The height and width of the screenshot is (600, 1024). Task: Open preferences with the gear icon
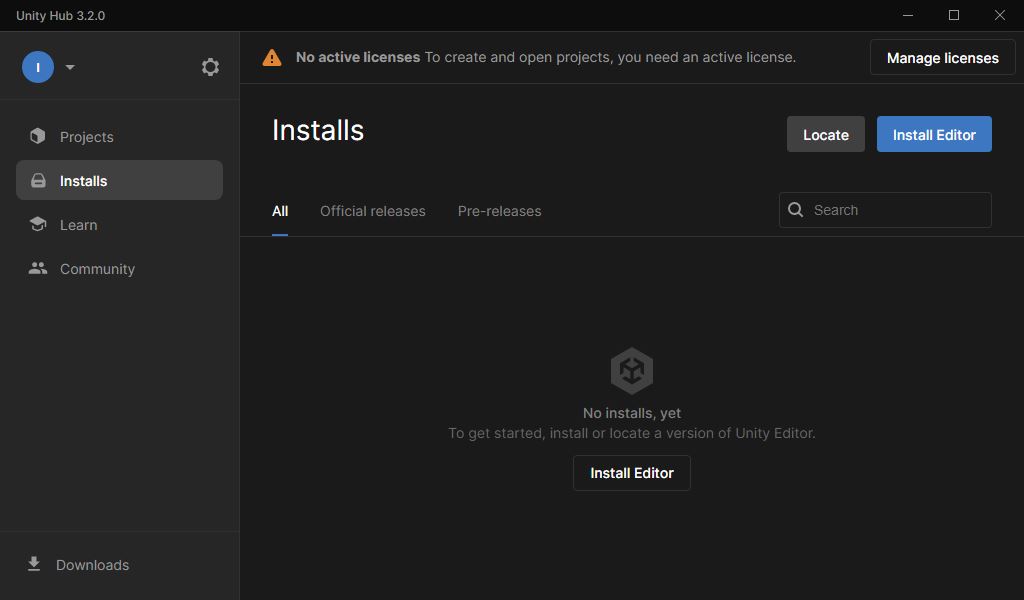210,67
